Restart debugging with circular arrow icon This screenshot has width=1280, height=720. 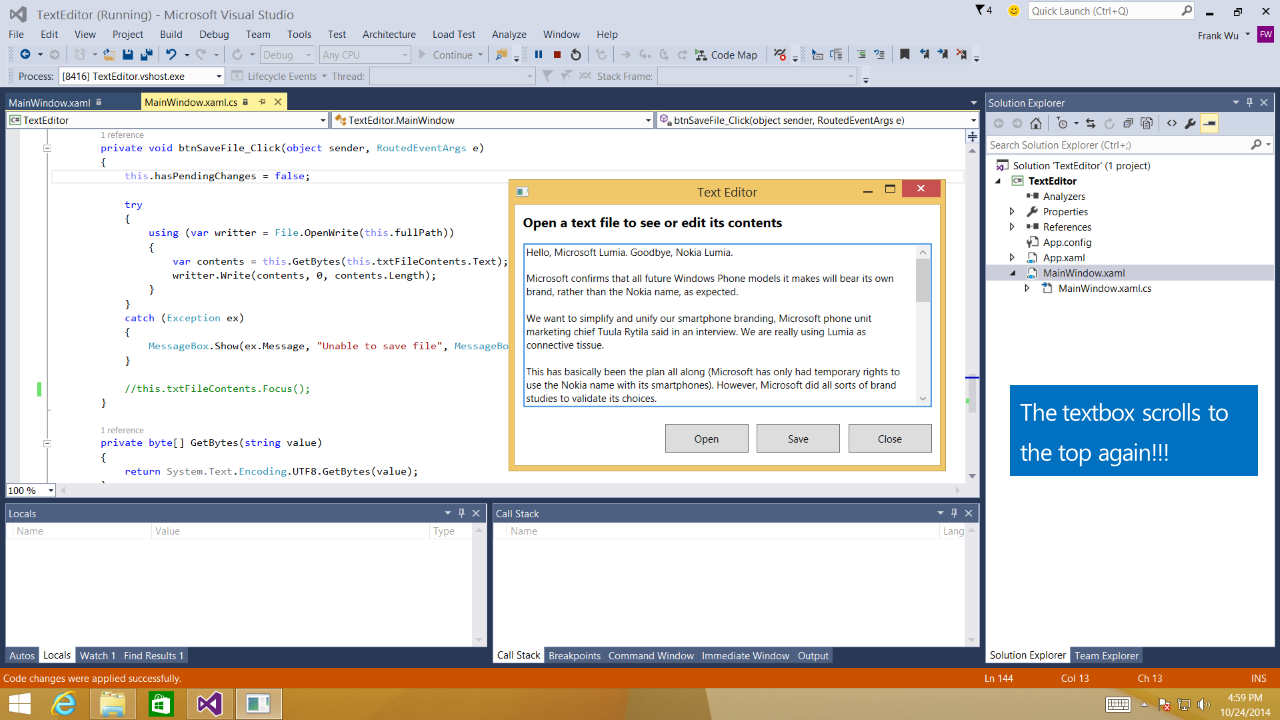click(576, 55)
